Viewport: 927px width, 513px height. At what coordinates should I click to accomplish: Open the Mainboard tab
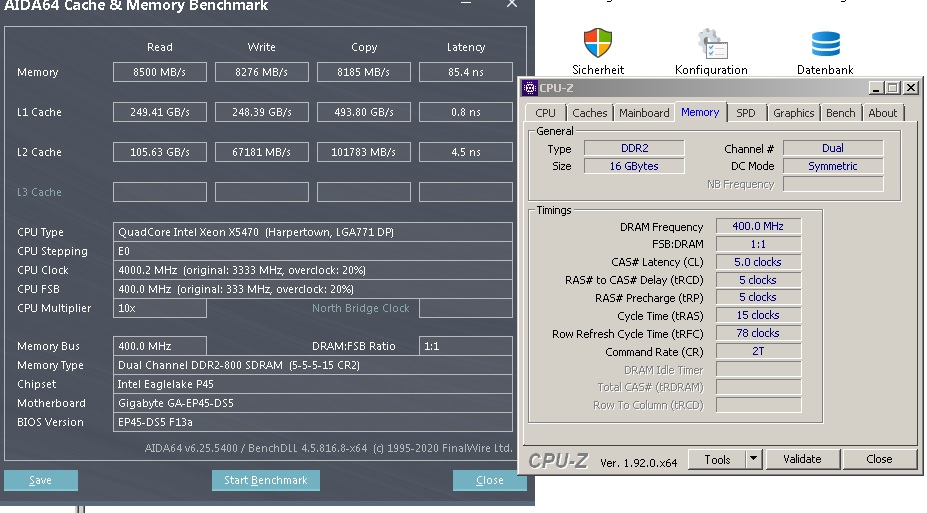pos(644,113)
